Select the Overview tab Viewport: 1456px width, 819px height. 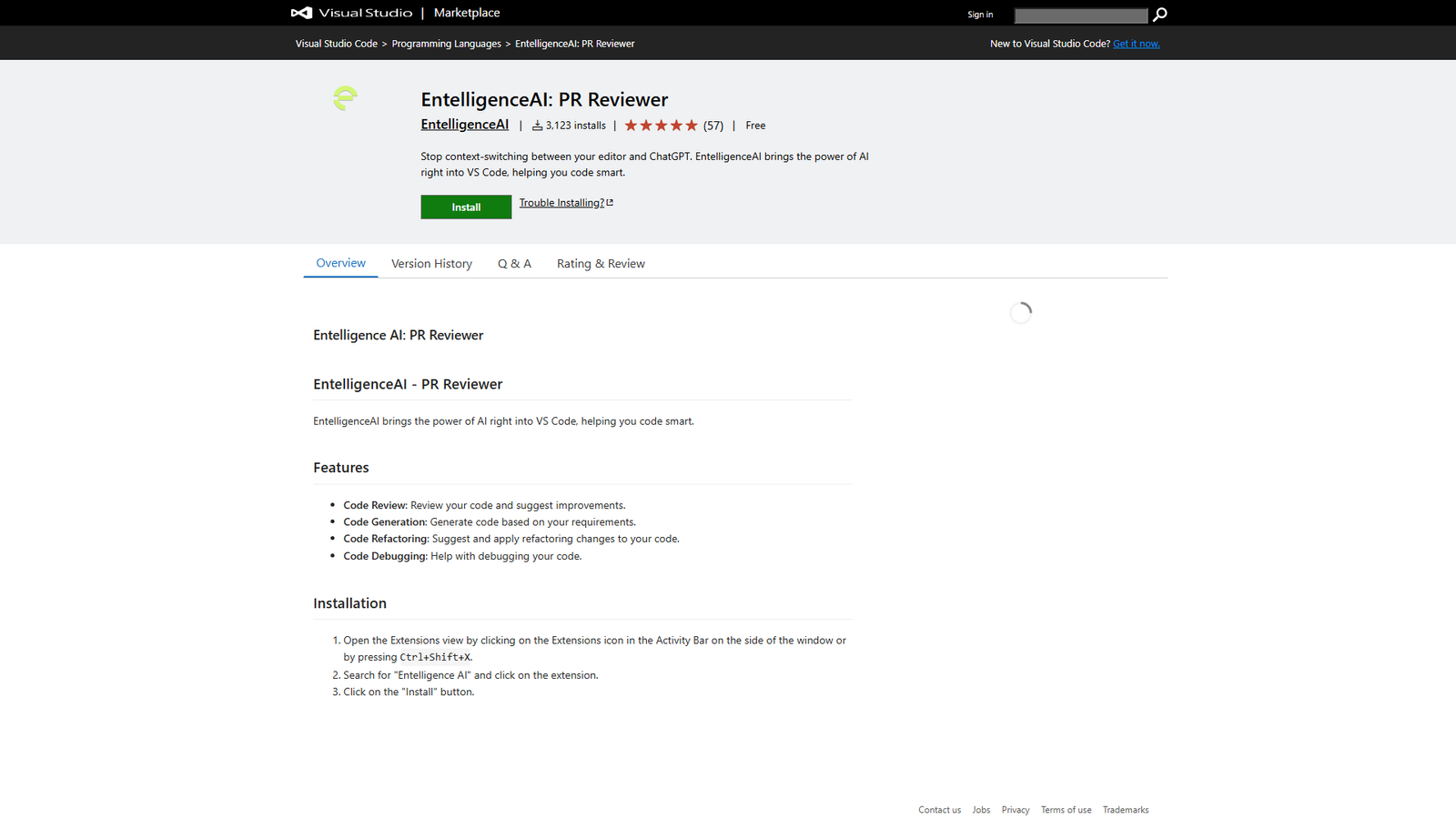[x=340, y=262]
